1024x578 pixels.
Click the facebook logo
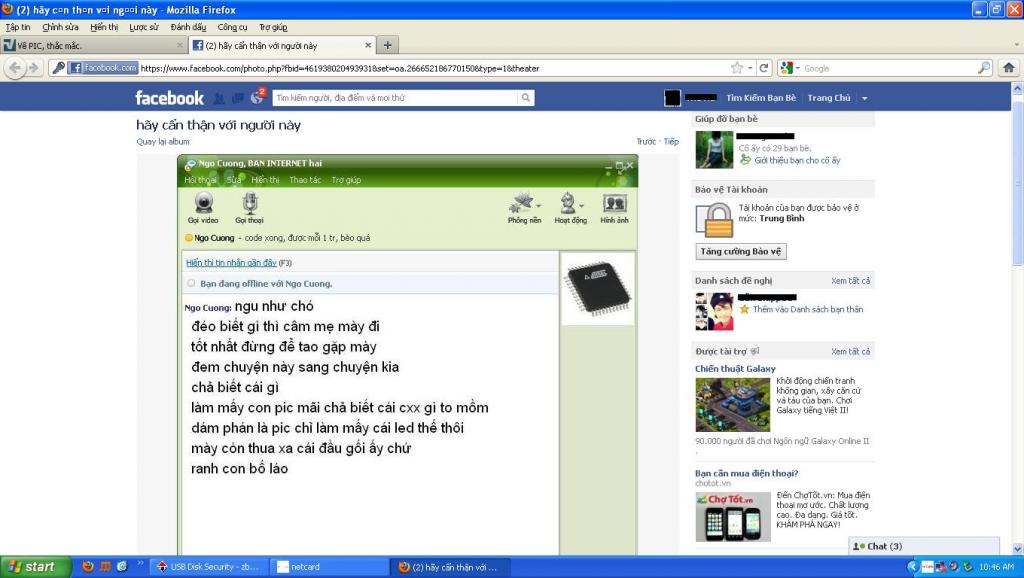(x=169, y=98)
